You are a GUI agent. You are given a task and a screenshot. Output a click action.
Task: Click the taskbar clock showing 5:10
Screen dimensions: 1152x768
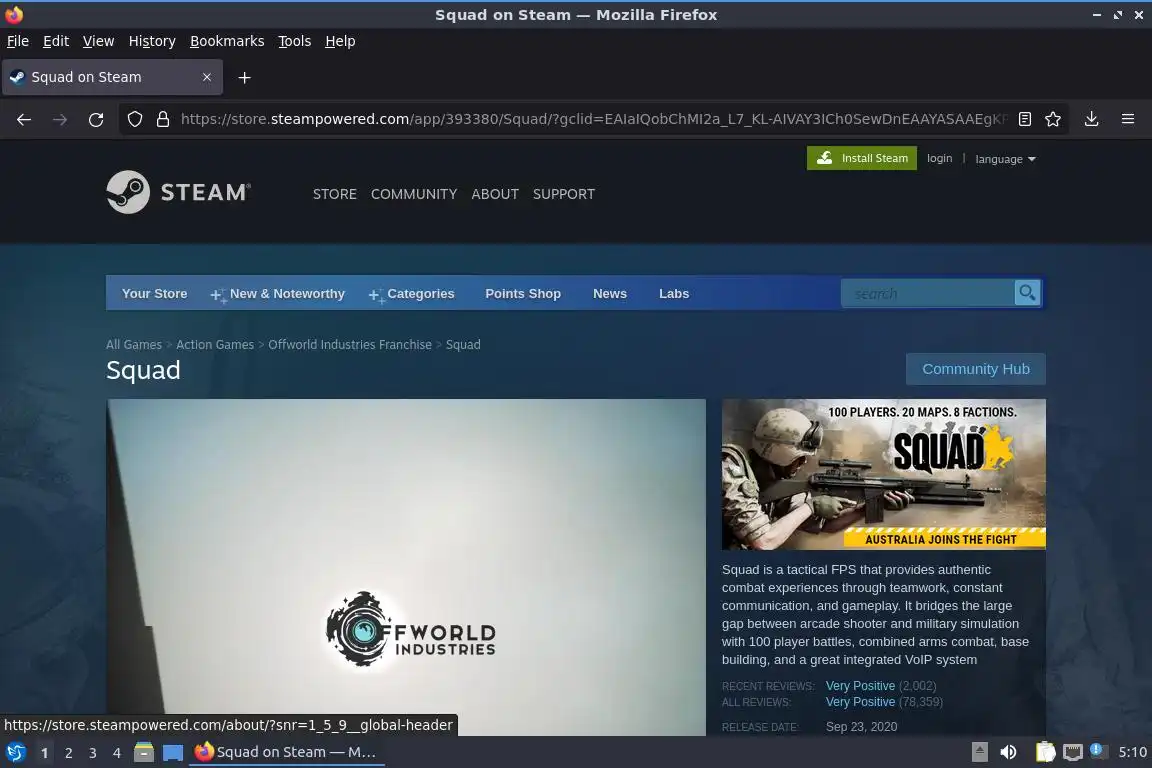pos(1132,752)
